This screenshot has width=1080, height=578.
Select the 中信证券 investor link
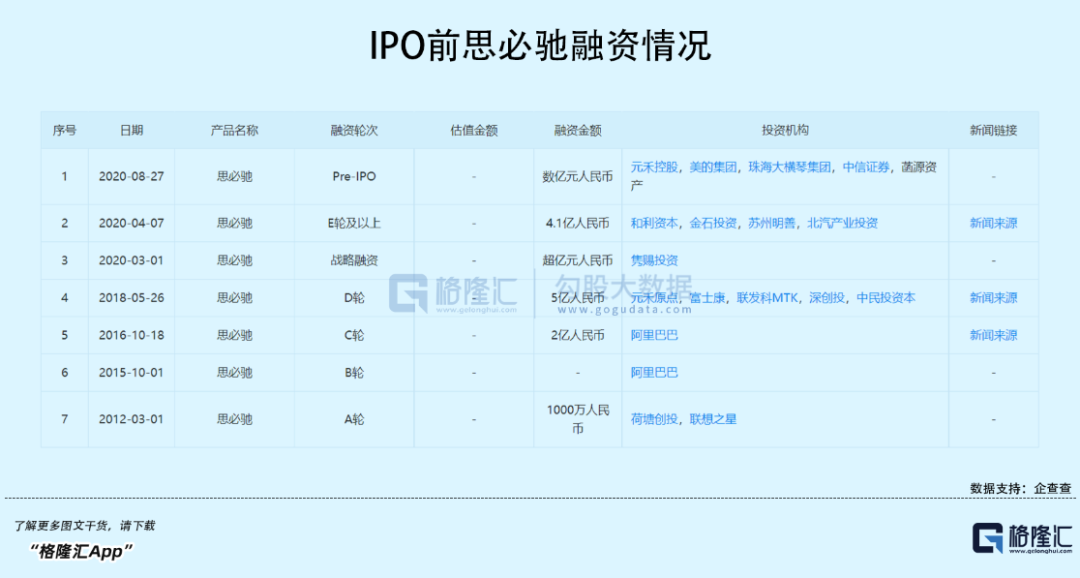866,167
